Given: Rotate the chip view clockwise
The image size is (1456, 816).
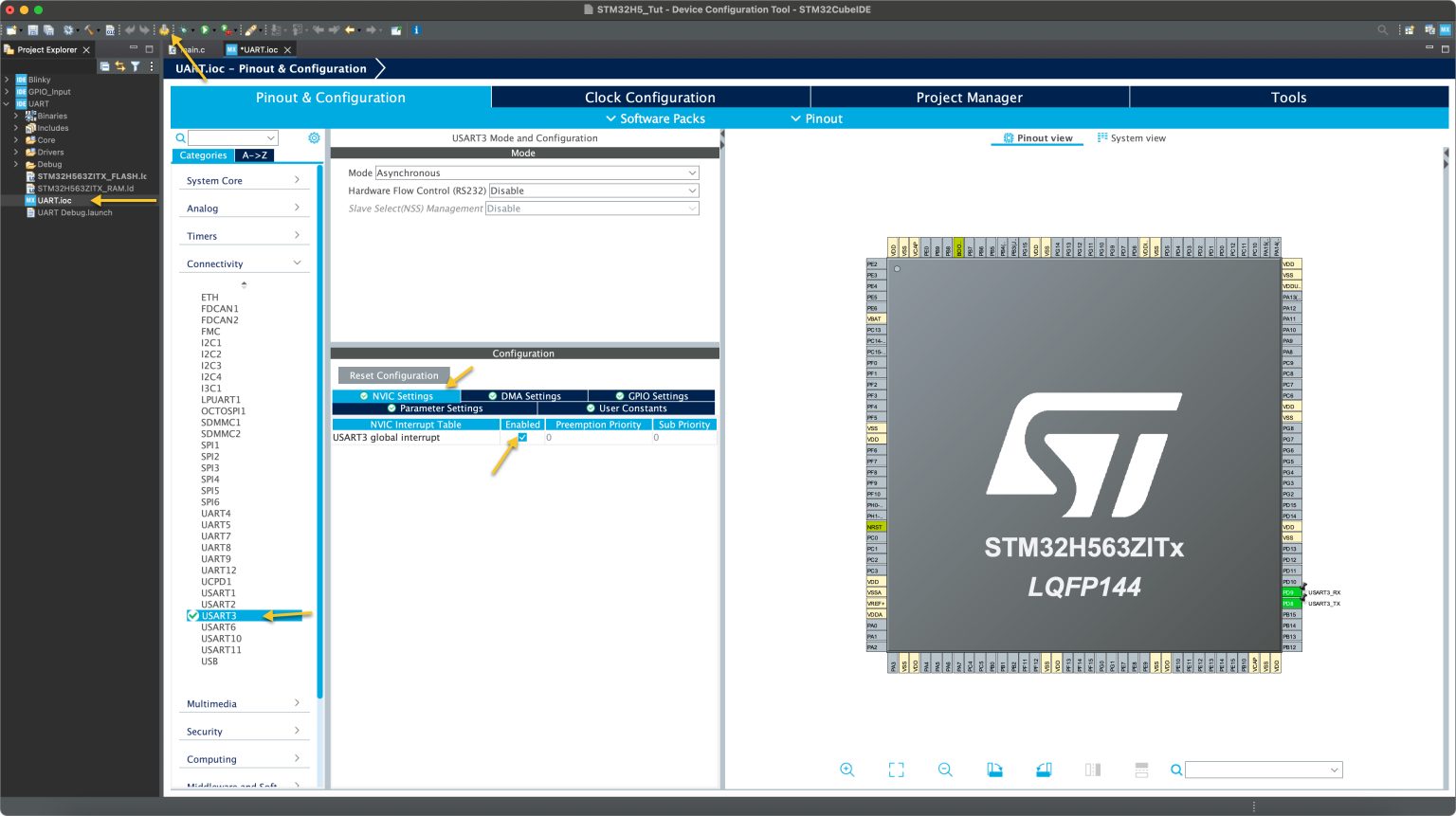Looking at the screenshot, I should coord(994,770).
